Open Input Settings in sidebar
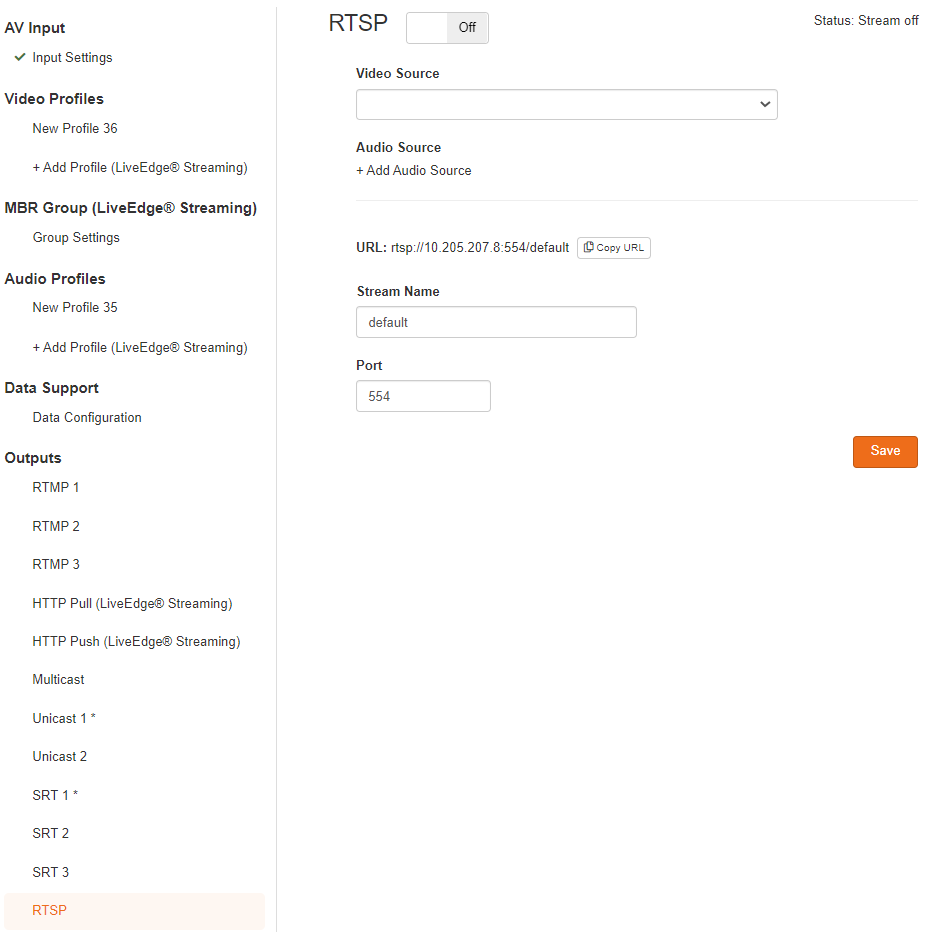 [72, 58]
